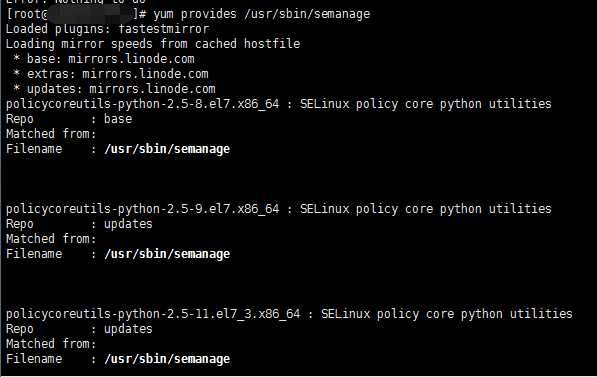
Task: Click third bold /usr/sbin/semanage filename
Action: click(167, 359)
